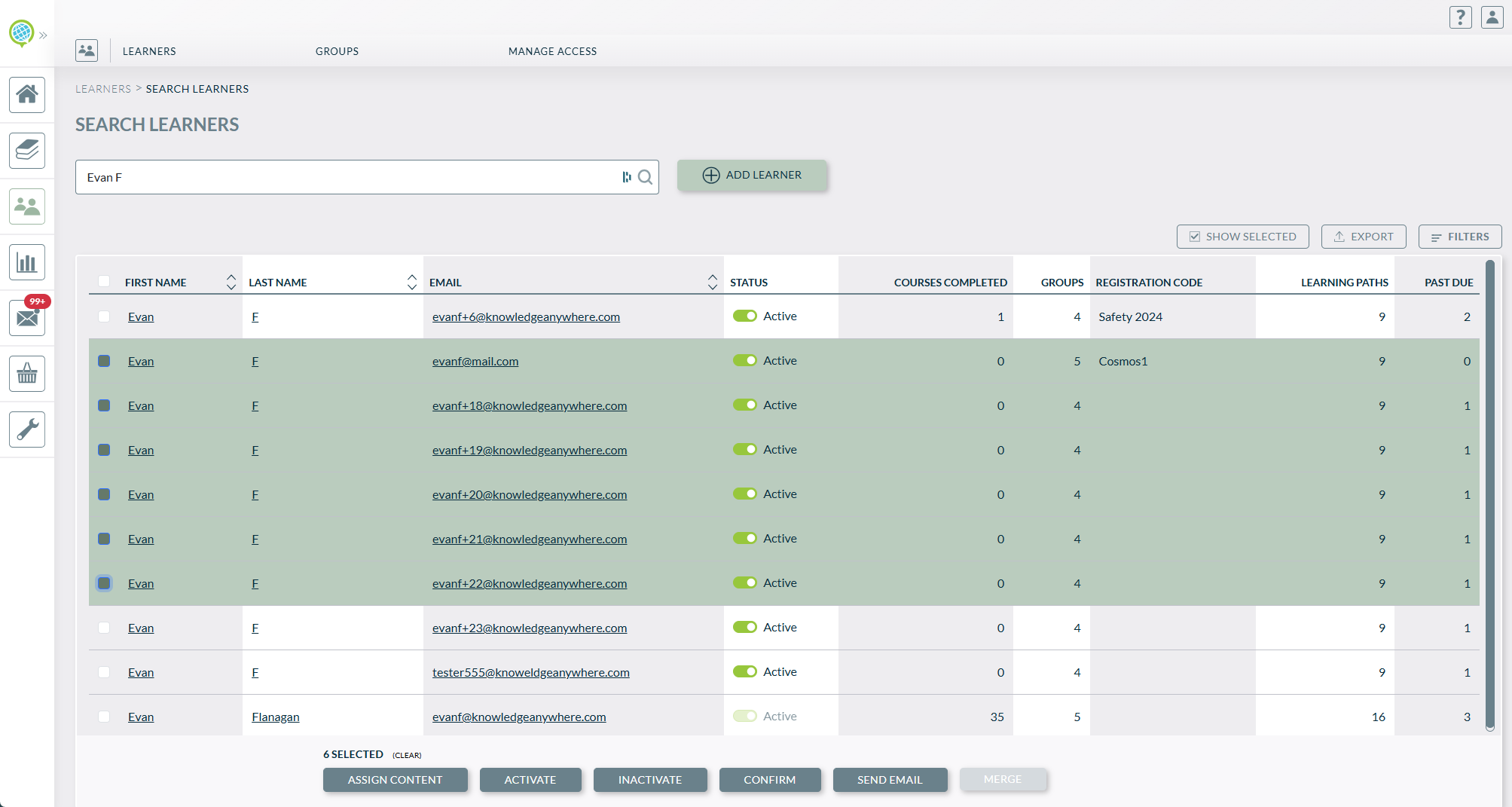Viewport: 1512px width, 807px height.
Task: Open messages envelope icon with 99+ badge
Action: click(x=27, y=318)
